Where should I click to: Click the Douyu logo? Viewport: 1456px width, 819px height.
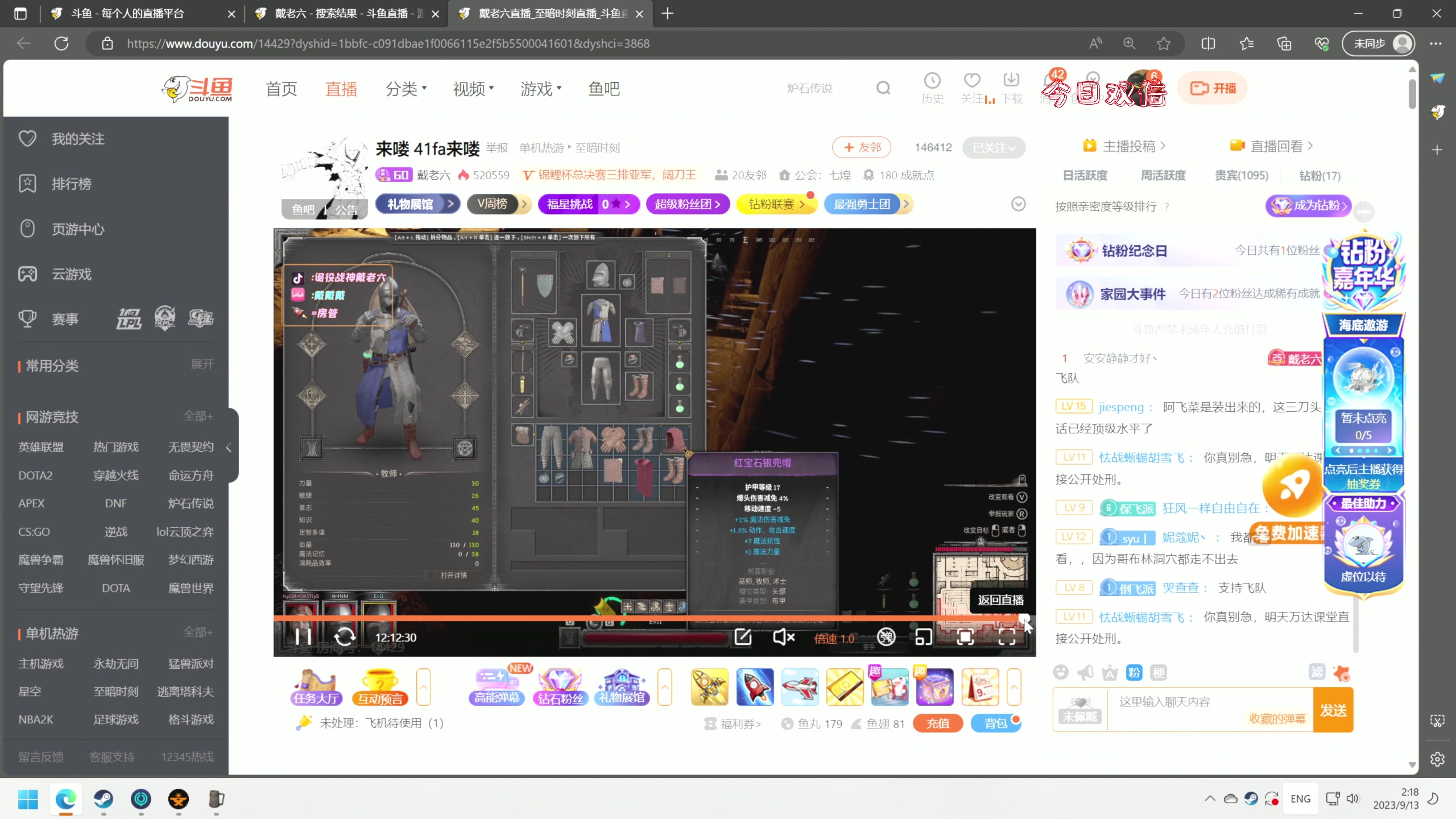click(197, 89)
